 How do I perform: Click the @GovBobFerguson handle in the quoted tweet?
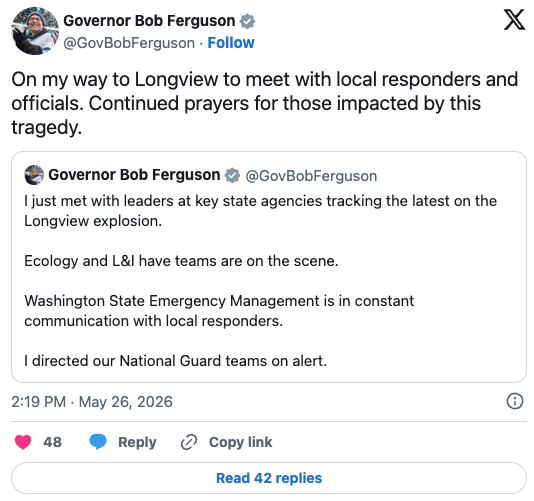tap(311, 176)
